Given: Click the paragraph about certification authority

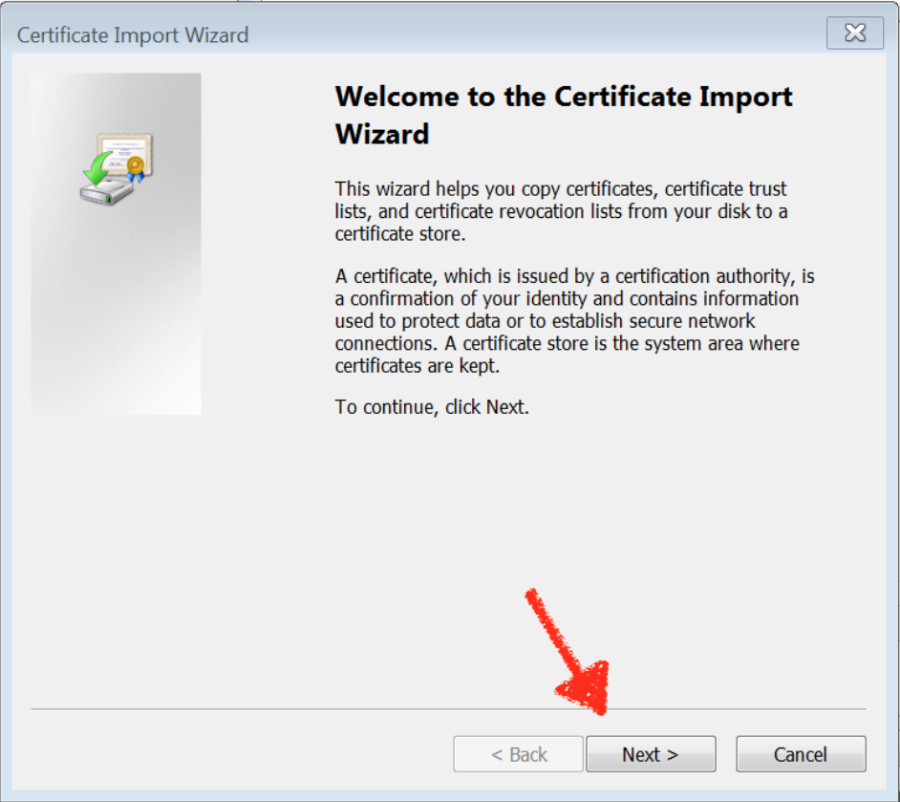Looking at the screenshot, I should coord(560,320).
